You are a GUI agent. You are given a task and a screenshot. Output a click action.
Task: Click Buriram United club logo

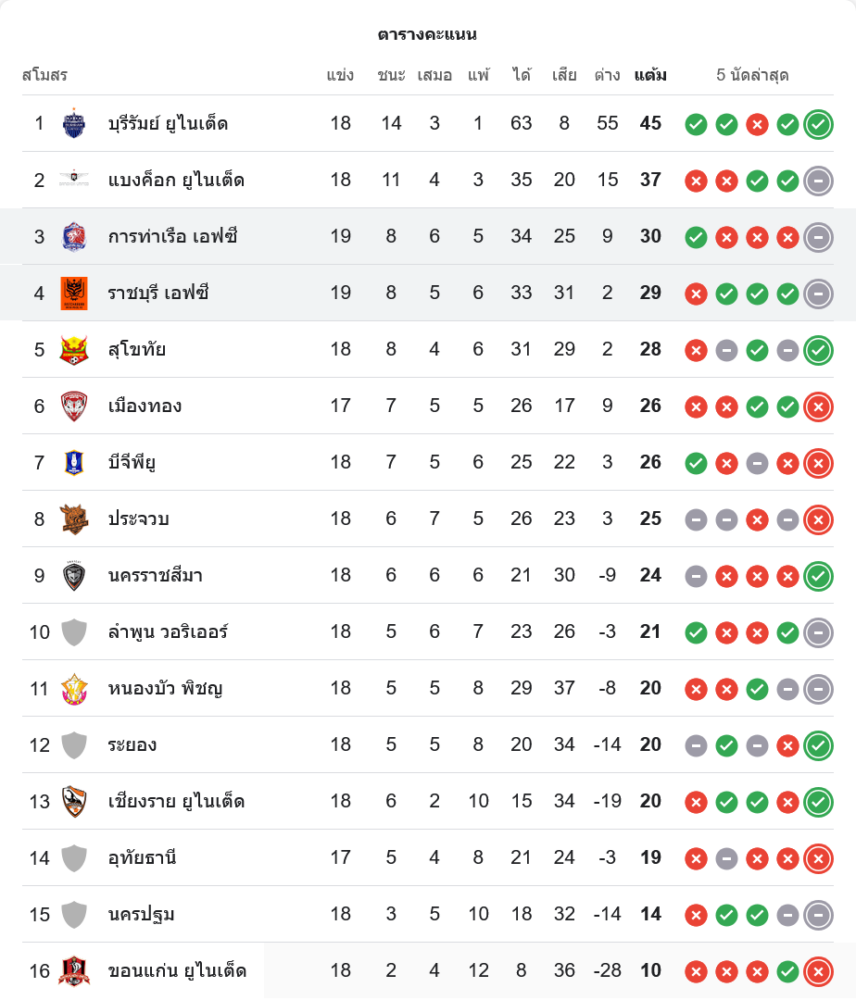74,124
